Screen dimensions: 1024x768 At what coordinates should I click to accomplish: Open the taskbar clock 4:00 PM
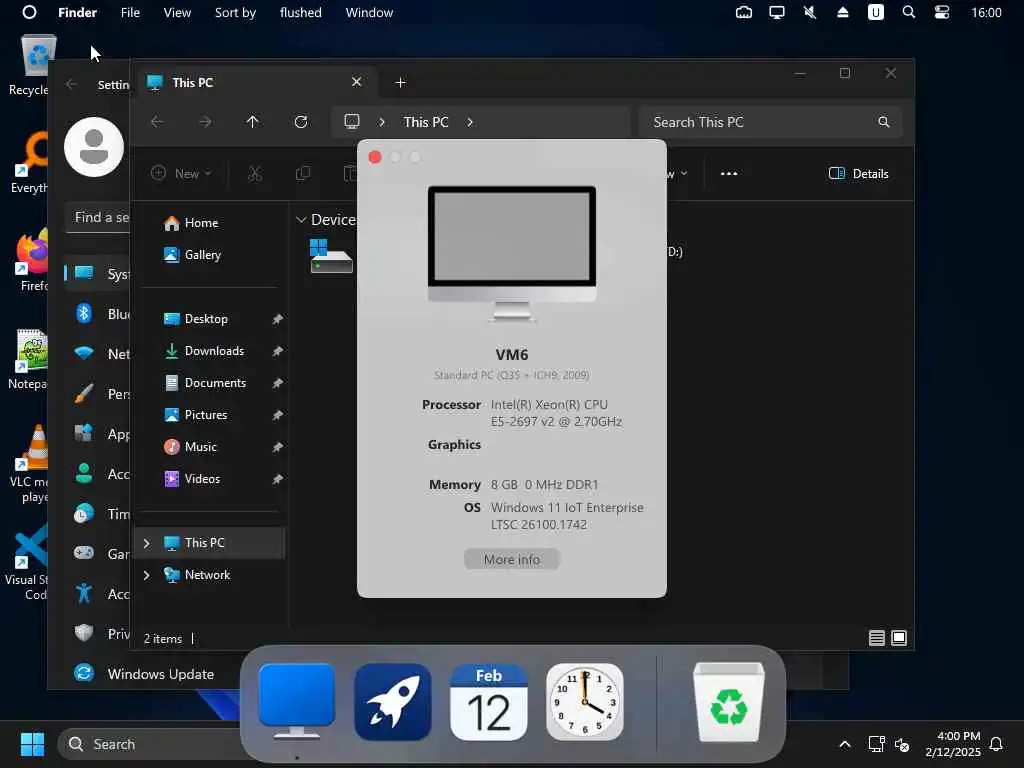point(953,744)
